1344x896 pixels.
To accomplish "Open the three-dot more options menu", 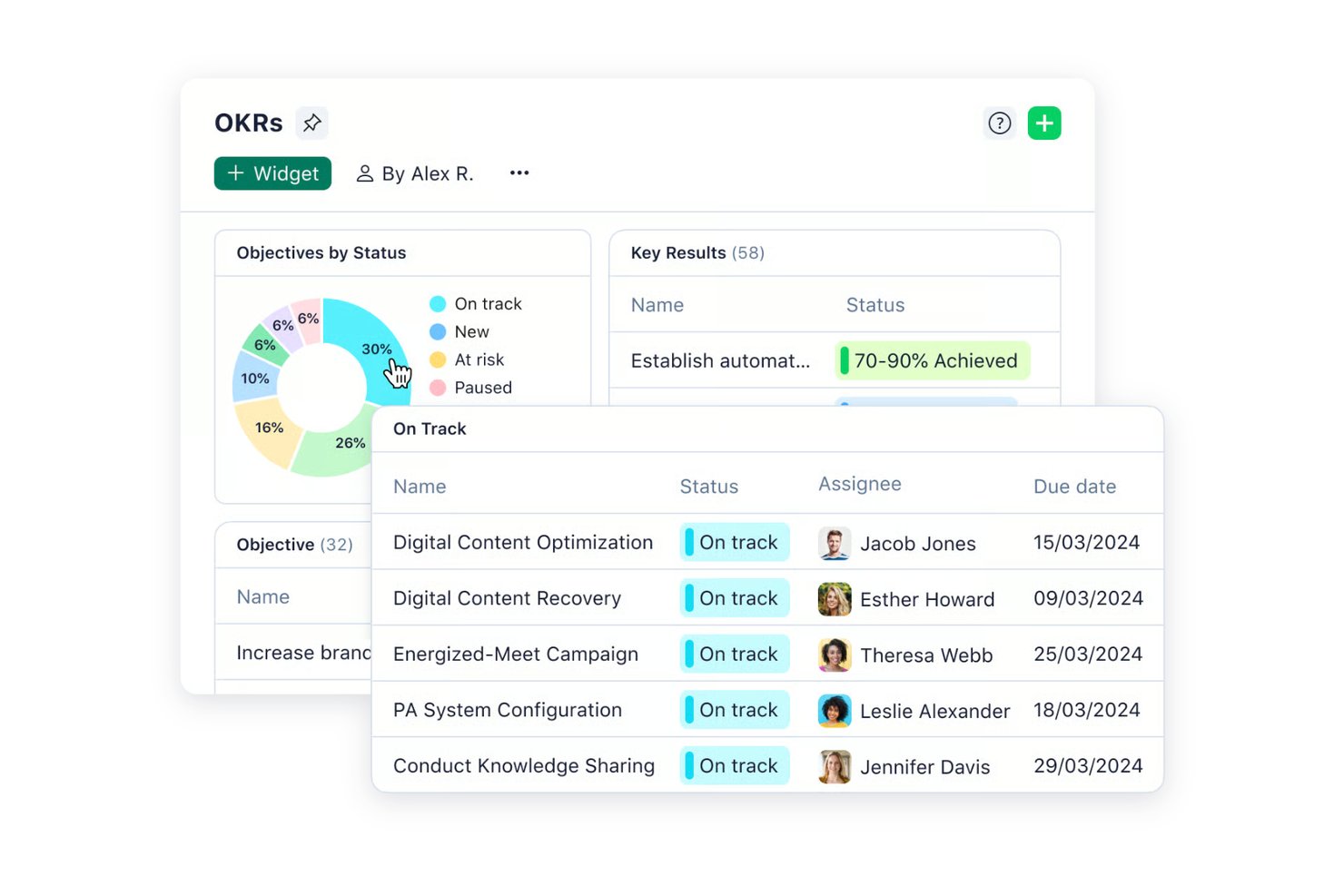I will click(x=519, y=172).
